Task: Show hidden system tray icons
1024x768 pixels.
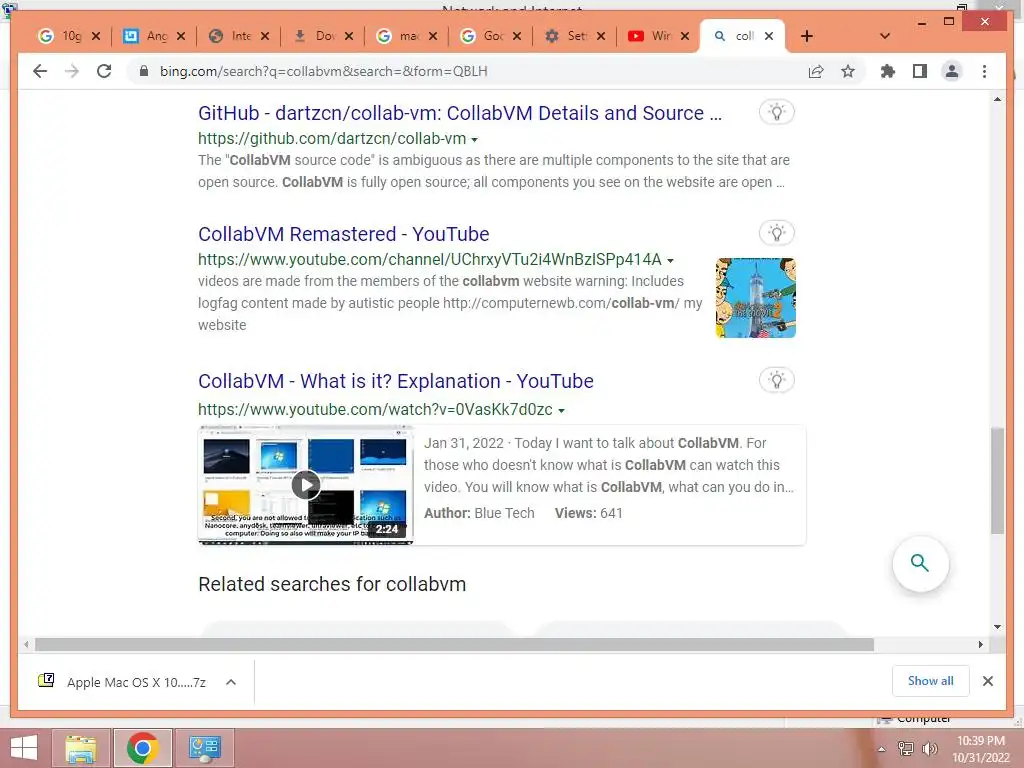Action: 882,749
